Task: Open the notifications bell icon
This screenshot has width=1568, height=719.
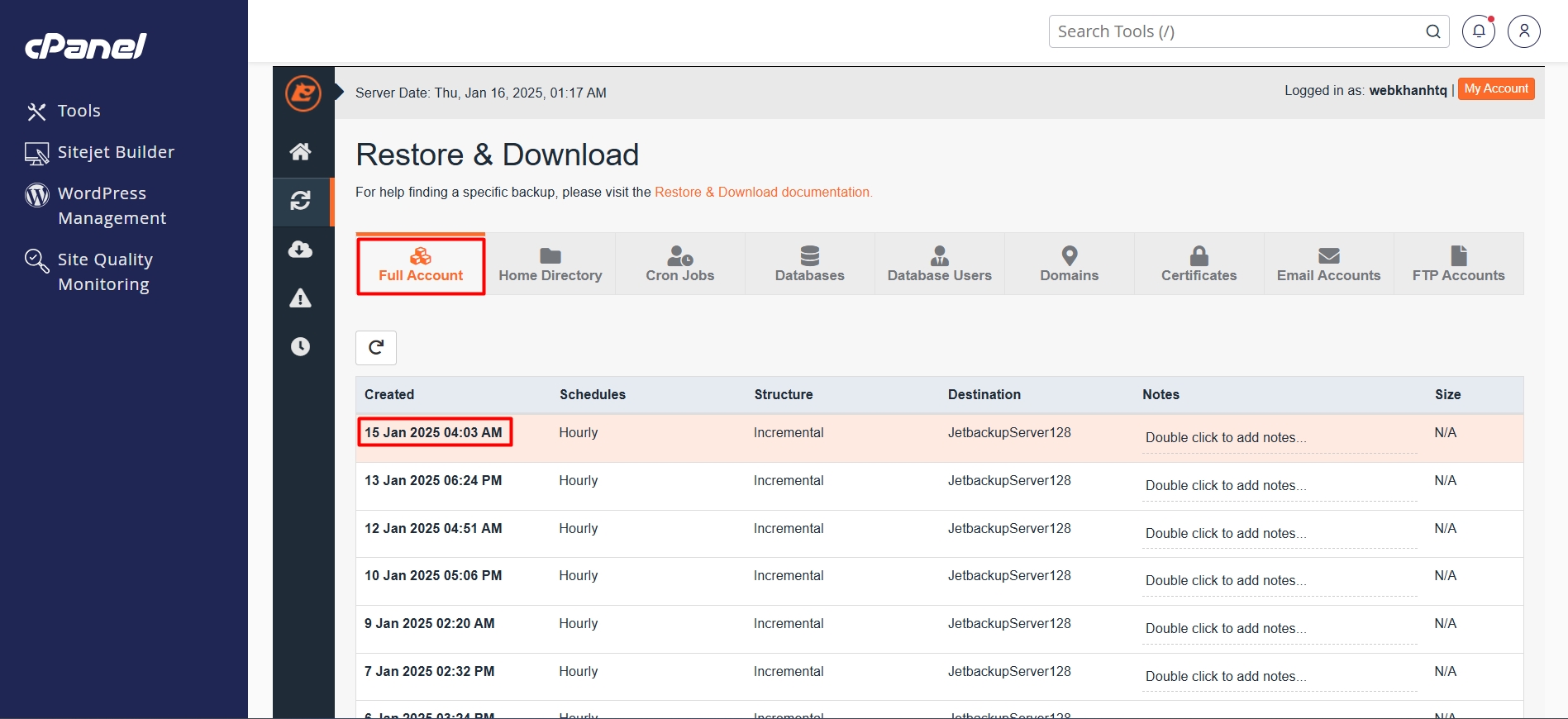Action: coord(1479,31)
